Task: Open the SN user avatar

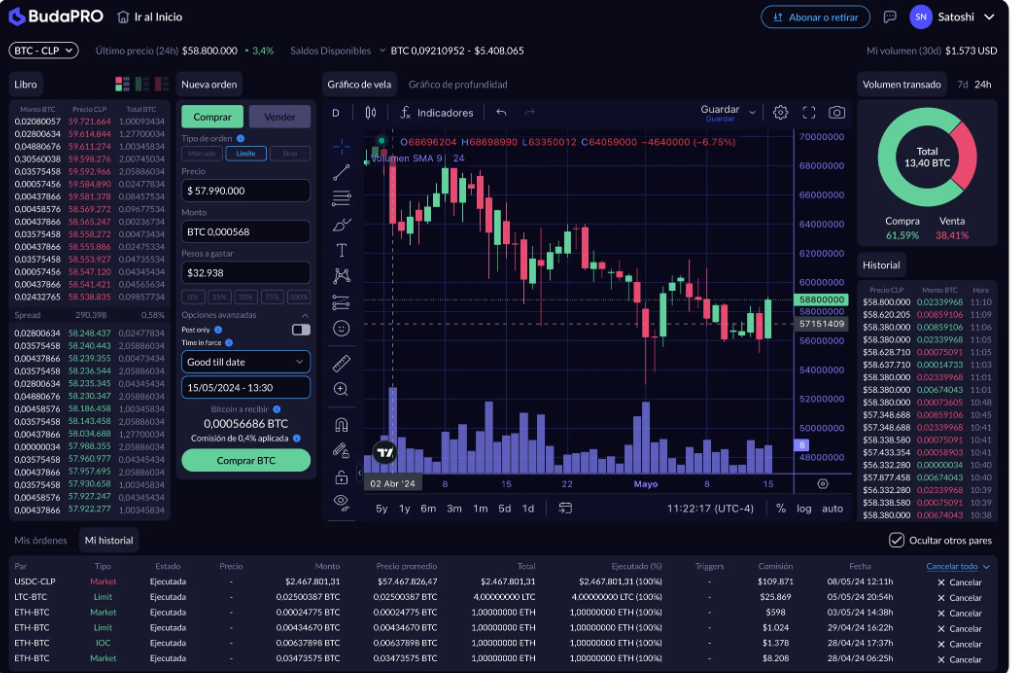Action: tap(921, 17)
